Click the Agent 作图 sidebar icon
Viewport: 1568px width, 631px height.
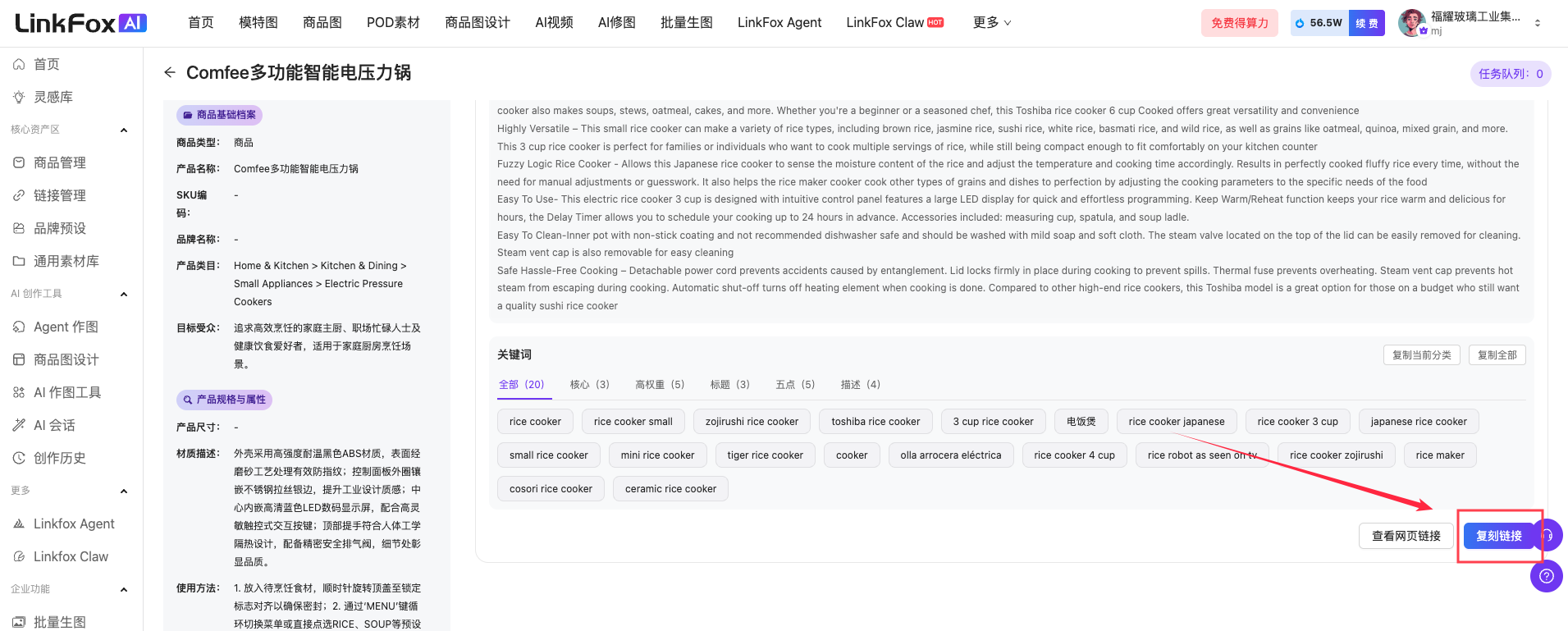pyautogui.click(x=19, y=327)
